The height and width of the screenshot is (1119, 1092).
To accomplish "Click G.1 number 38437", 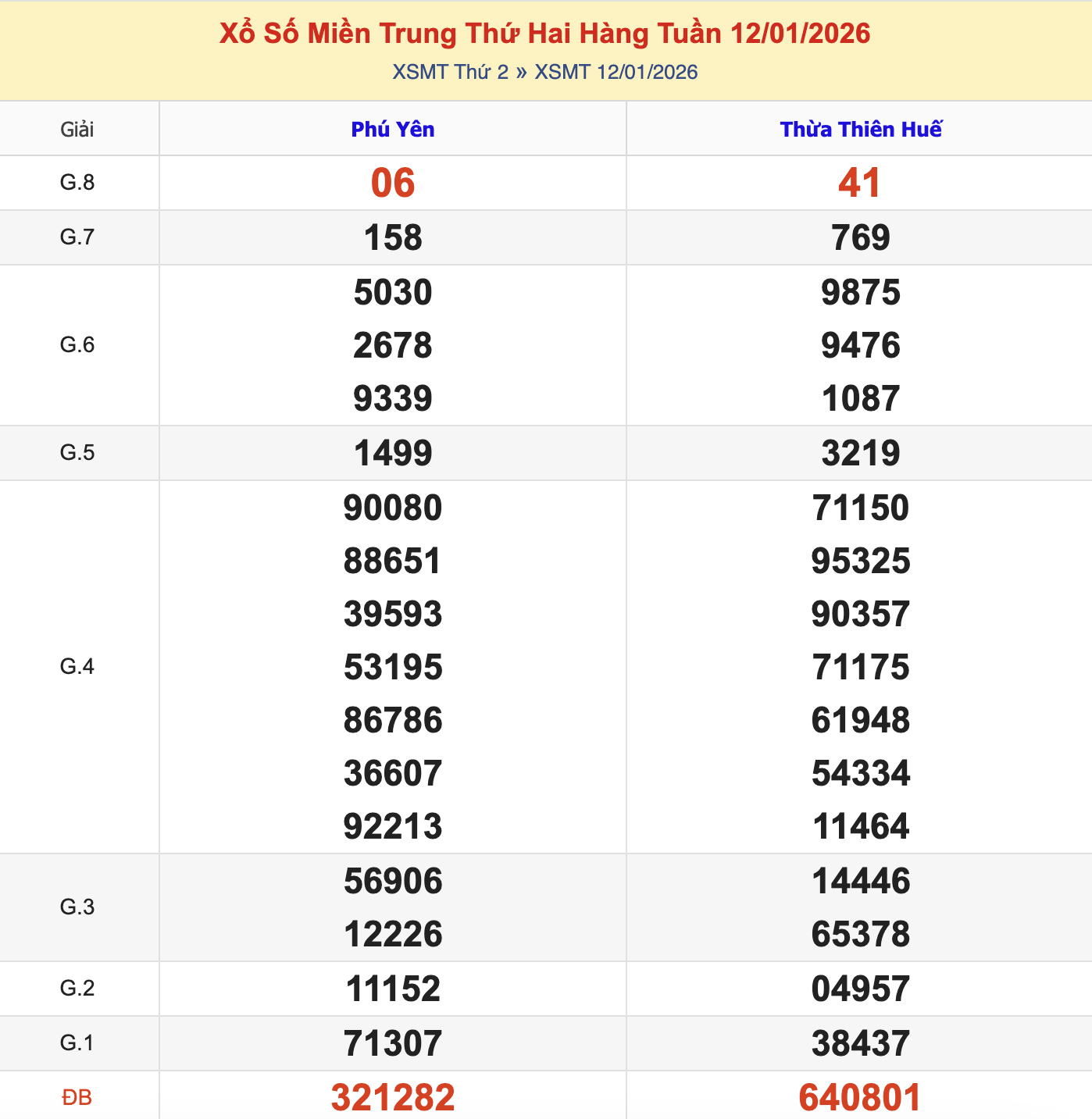I will coord(858,1042).
